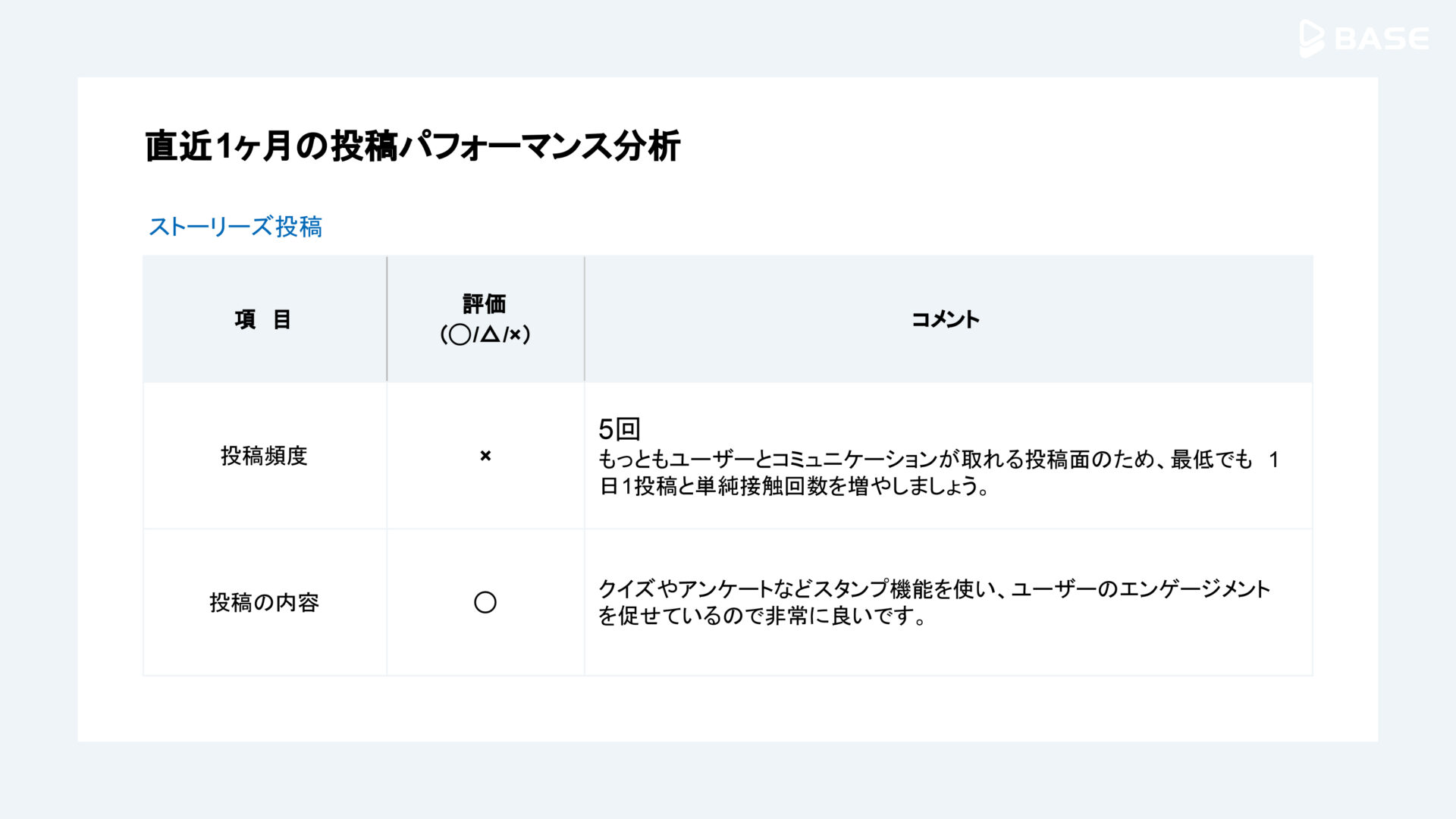The height and width of the screenshot is (819, 1456).
Task: Click the ◯ symbol in the header legend
Action: click(460, 334)
